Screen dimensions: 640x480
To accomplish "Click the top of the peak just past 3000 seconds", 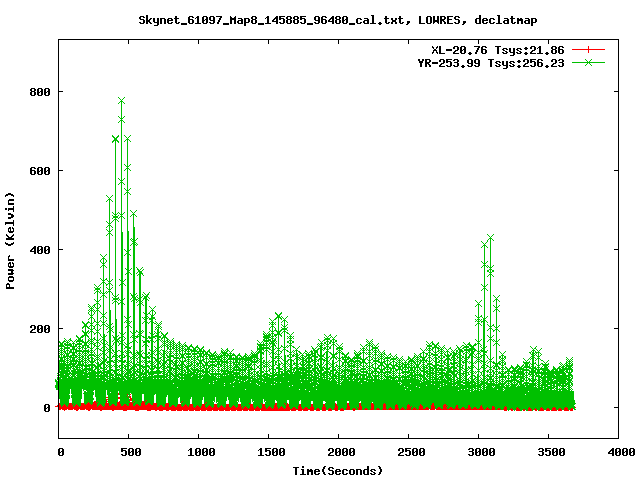I will tap(490, 238).
